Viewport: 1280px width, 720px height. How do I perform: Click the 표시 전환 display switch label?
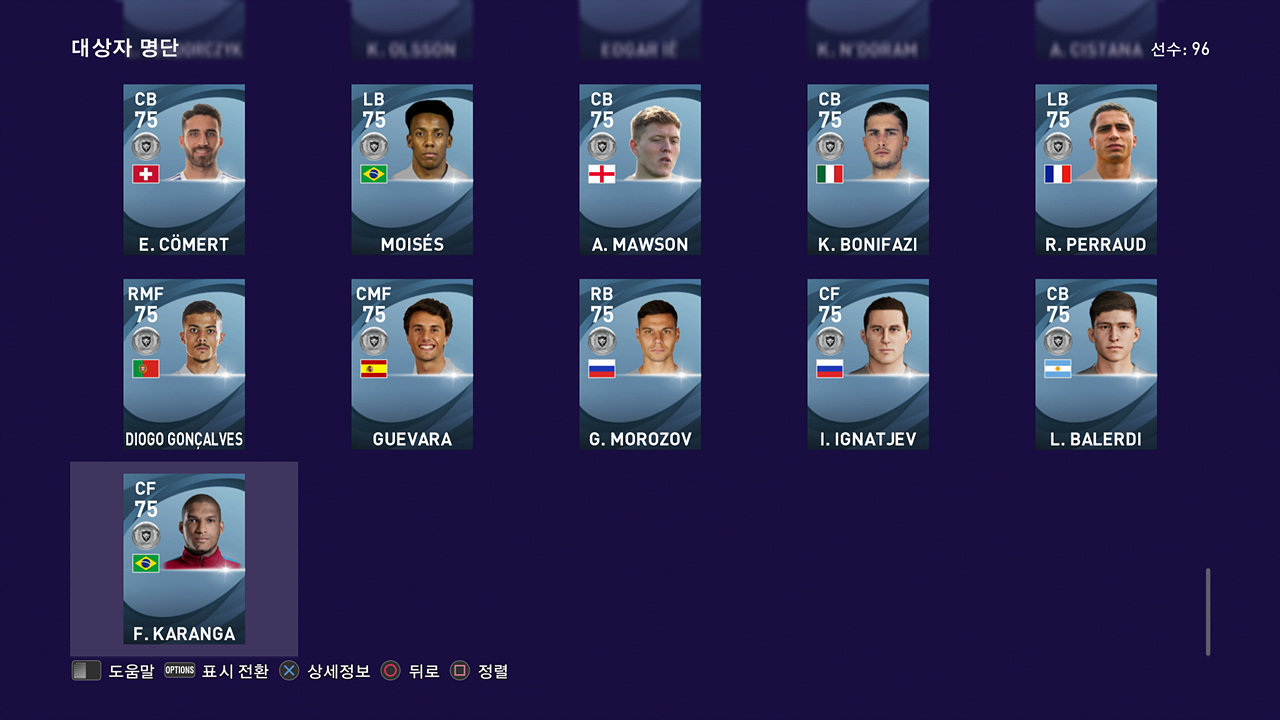click(235, 671)
